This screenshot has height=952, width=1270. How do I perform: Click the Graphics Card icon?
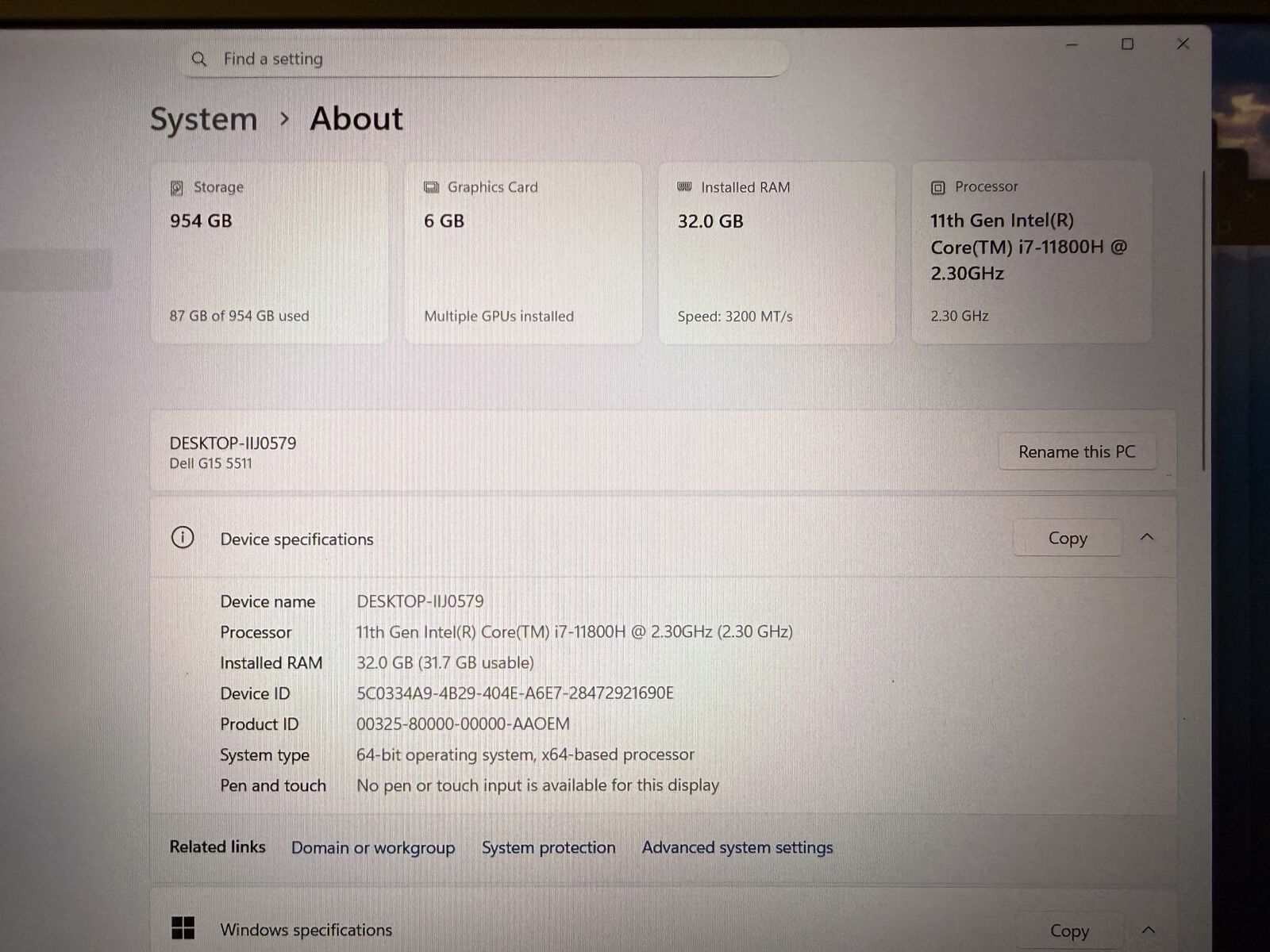click(x=431, y=187)
